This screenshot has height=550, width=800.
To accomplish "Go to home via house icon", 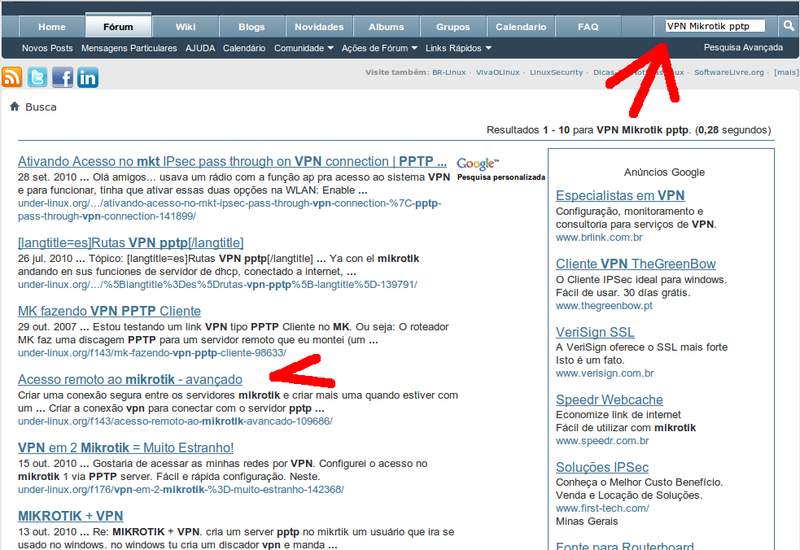I will pos(15,106).
